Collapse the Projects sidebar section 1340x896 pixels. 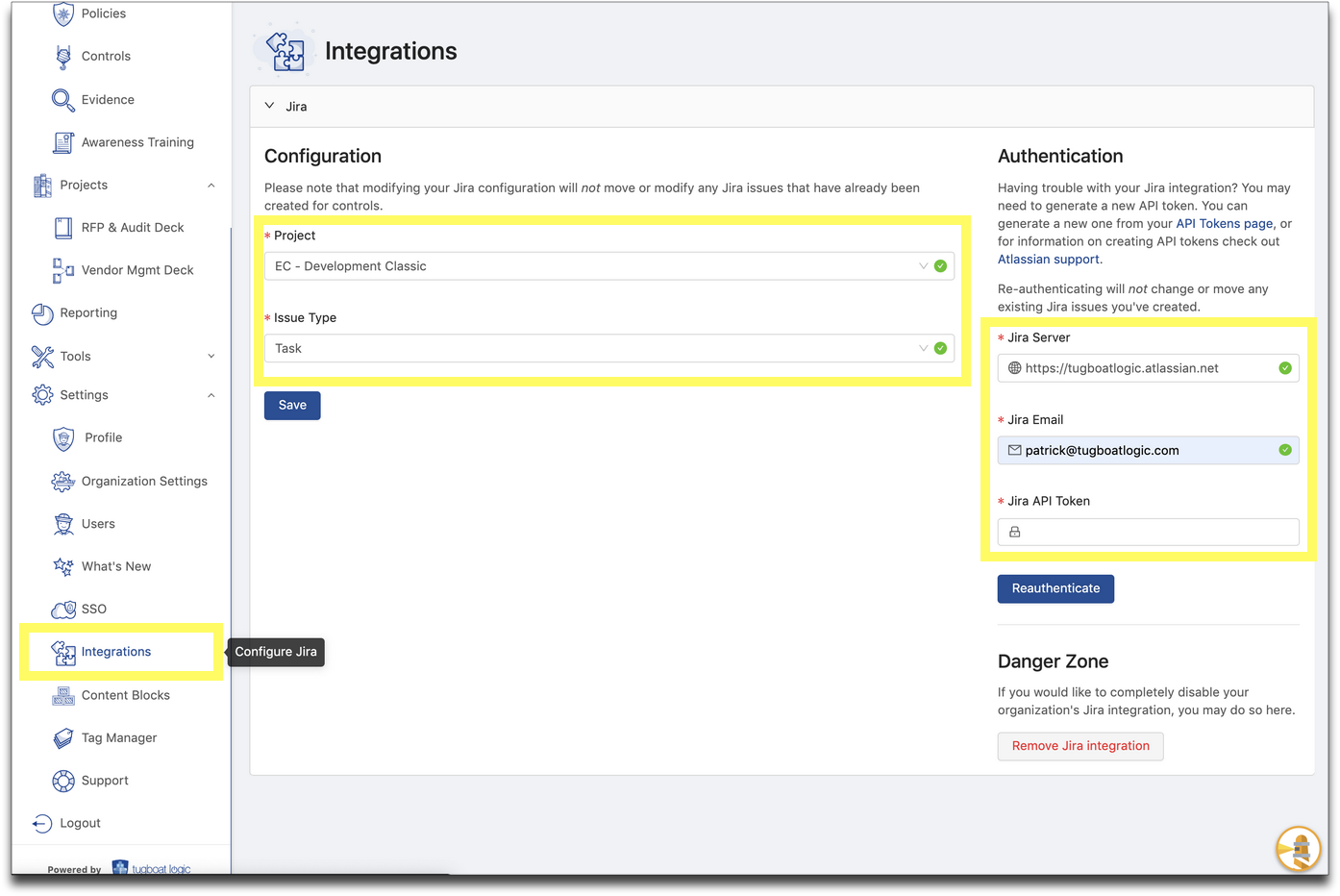click(x=211, y=186)
